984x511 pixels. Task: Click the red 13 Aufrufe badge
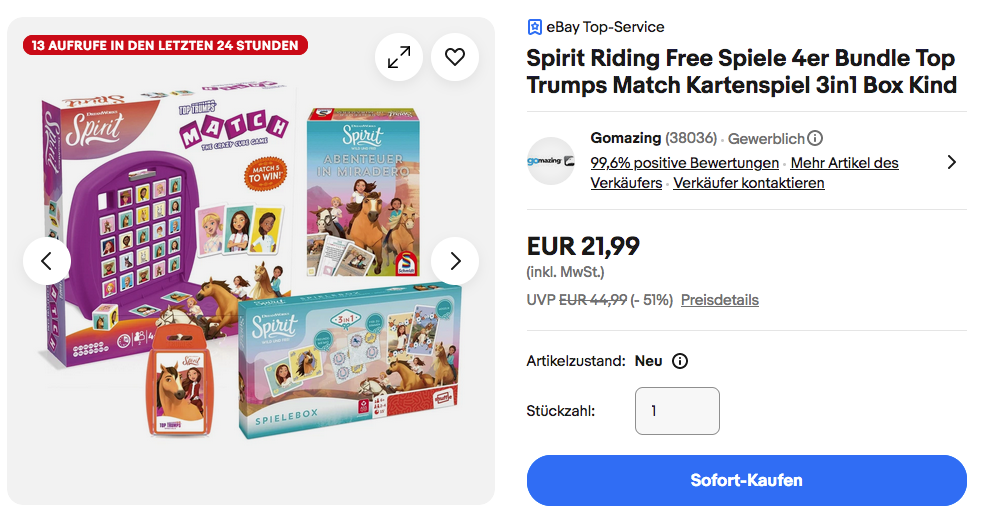pos(165,45)
